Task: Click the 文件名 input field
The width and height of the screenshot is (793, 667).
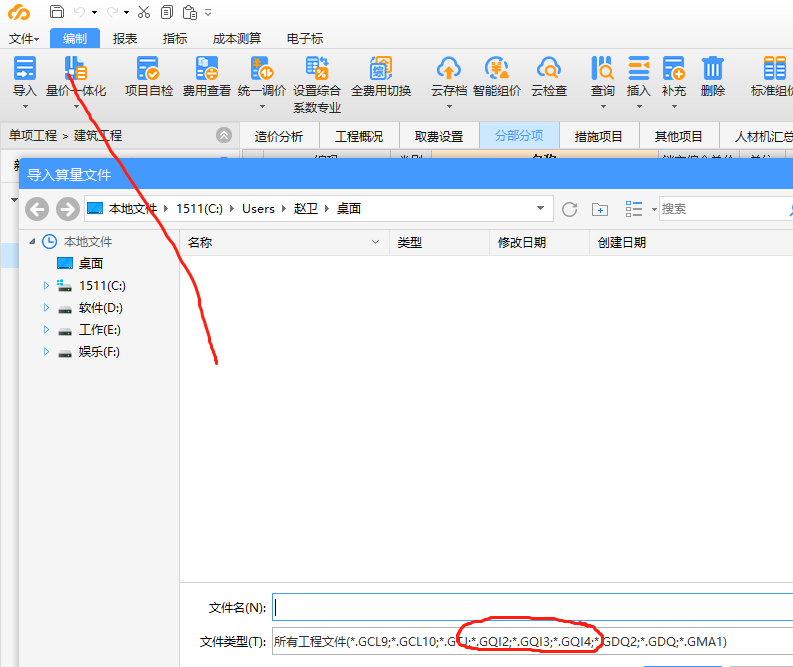Action: [x=532, y=607]
